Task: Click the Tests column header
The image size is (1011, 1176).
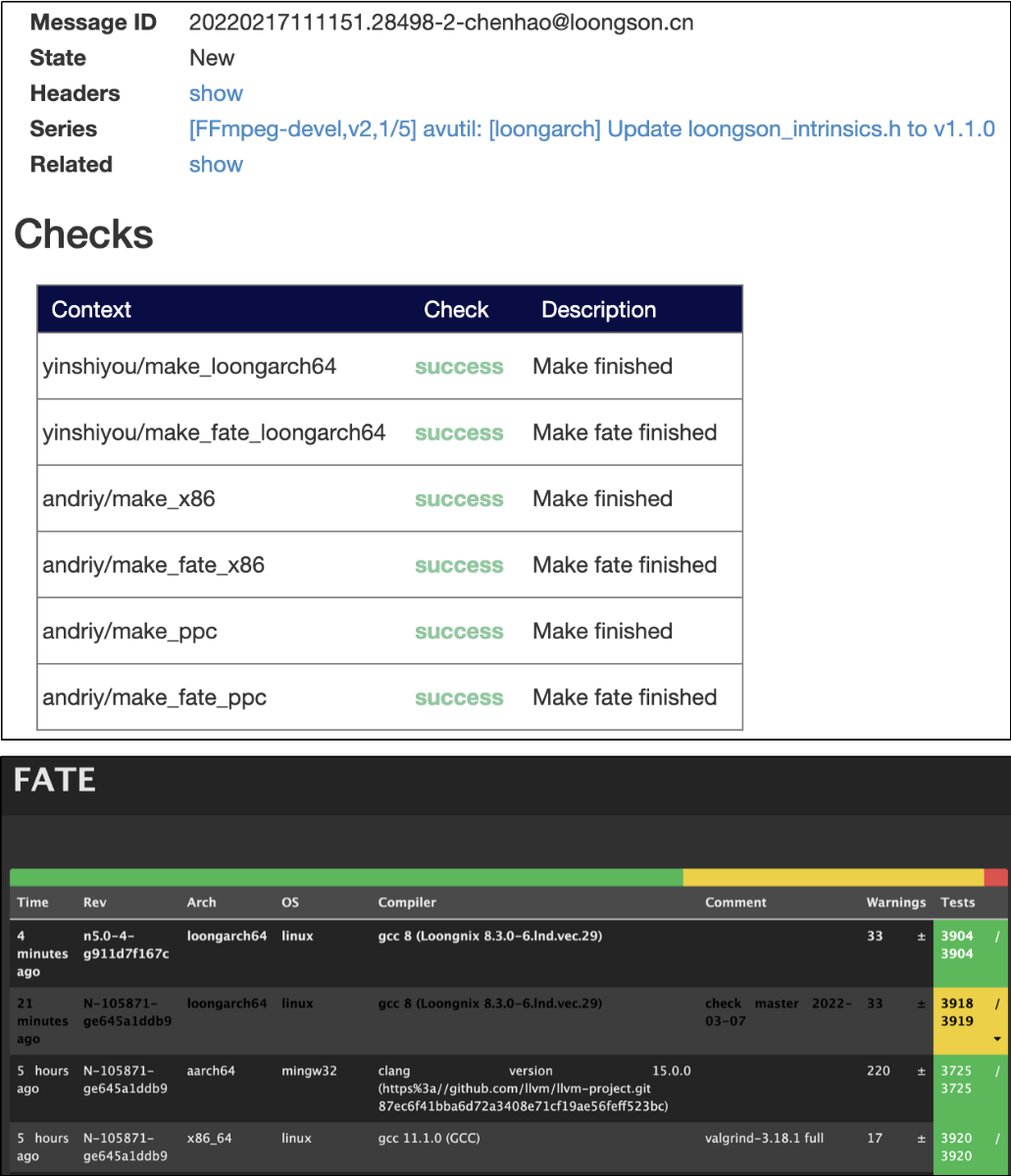Action: pos(957,902)
